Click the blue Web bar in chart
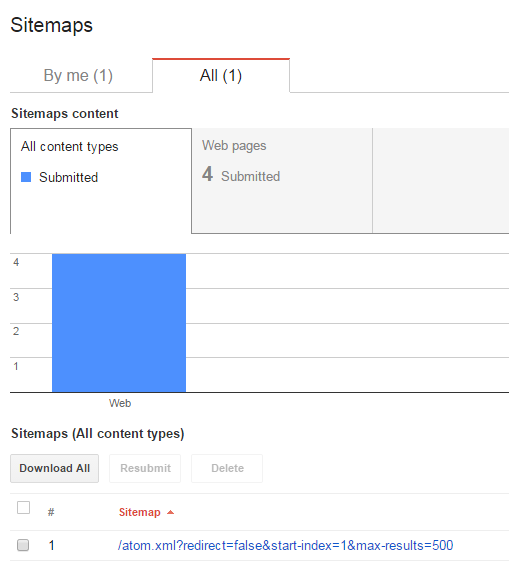This screenshot has height=570, width=509. coord(119,323)
